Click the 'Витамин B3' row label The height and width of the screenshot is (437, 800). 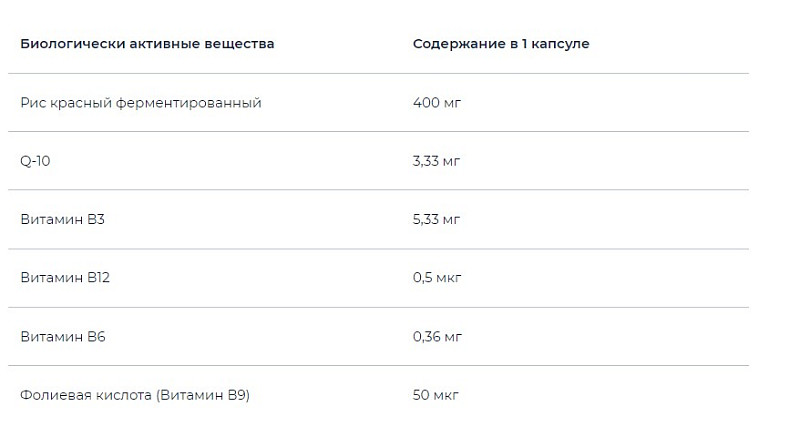[62, 219]
